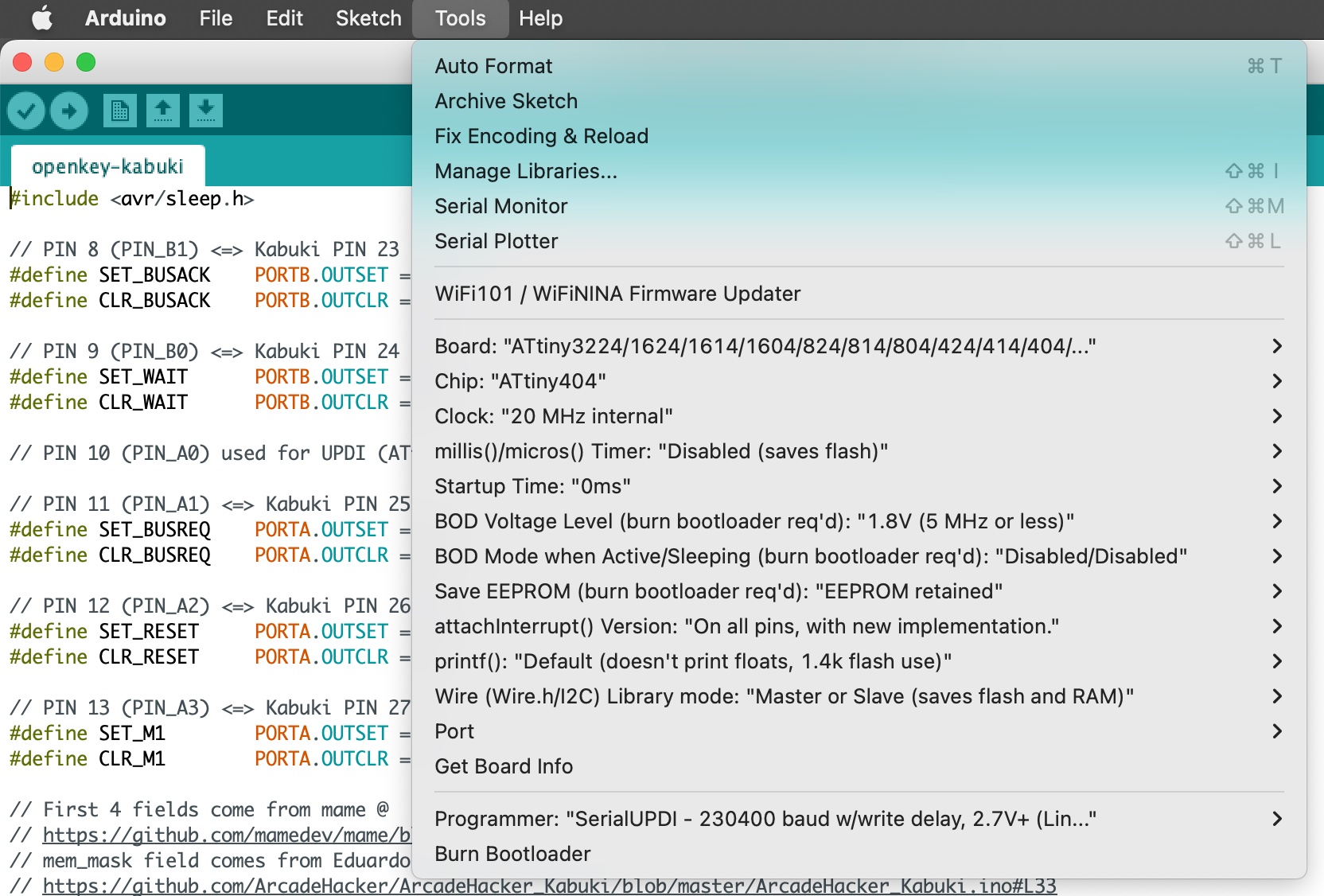Expand the Chip "ATtiny404" submenu
This screenshot has height=896, width=1324.
[859, 381]
